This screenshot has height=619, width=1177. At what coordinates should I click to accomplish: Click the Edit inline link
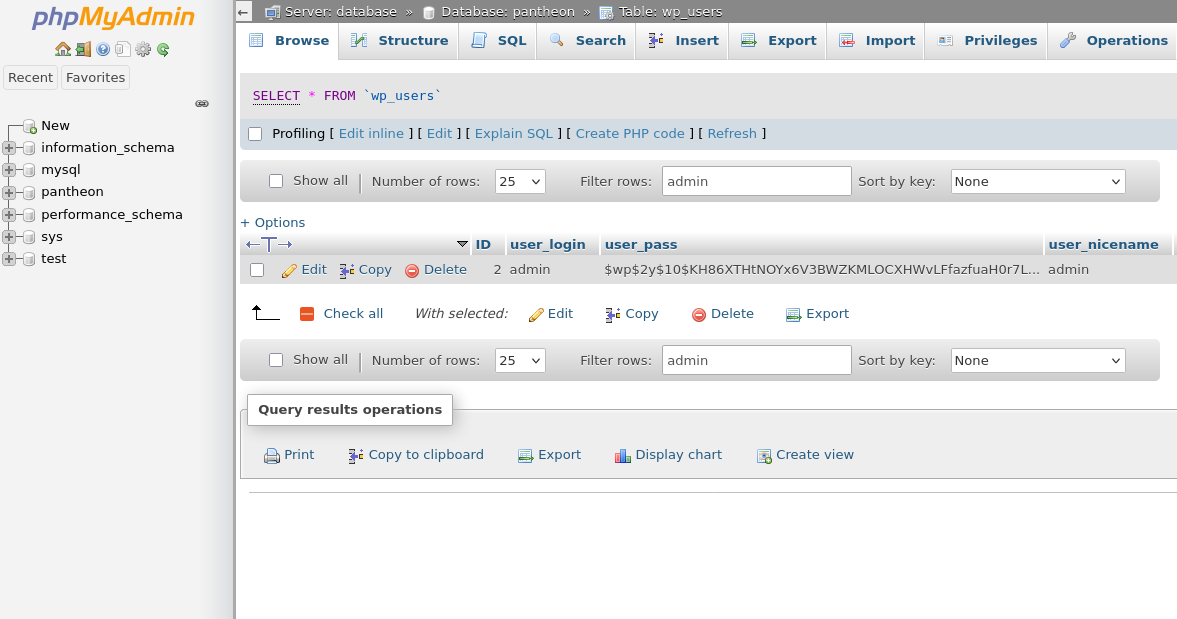pos(371,134)
